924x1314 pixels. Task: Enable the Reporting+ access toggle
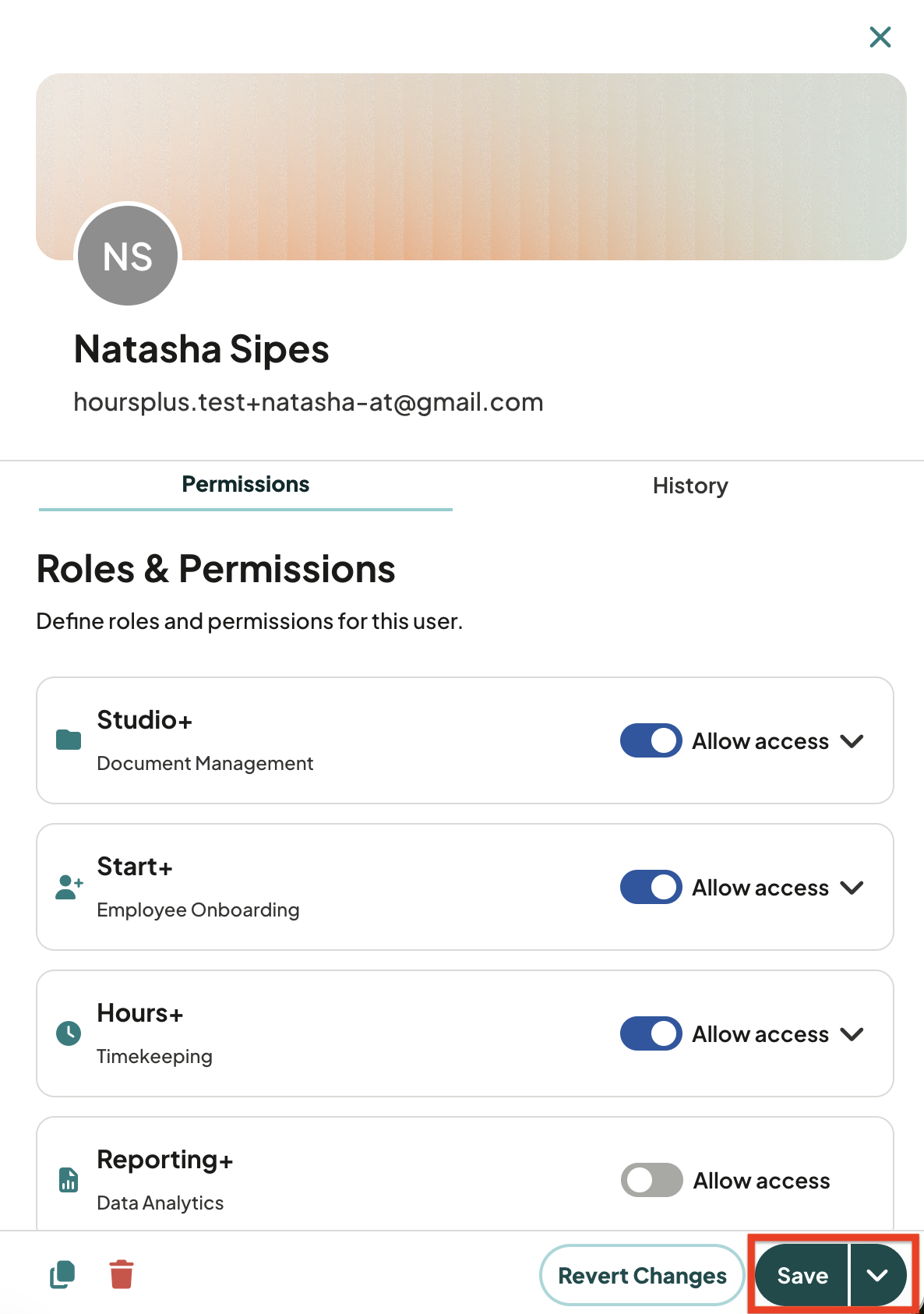tap(652, 1180)
